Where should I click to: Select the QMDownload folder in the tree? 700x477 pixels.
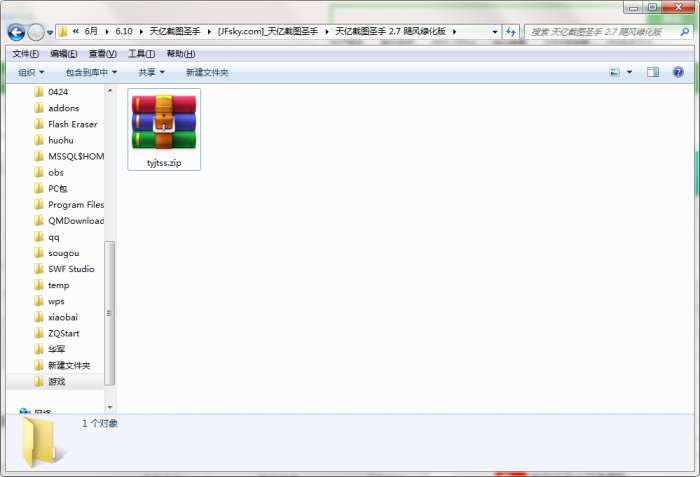click(76, 221)
